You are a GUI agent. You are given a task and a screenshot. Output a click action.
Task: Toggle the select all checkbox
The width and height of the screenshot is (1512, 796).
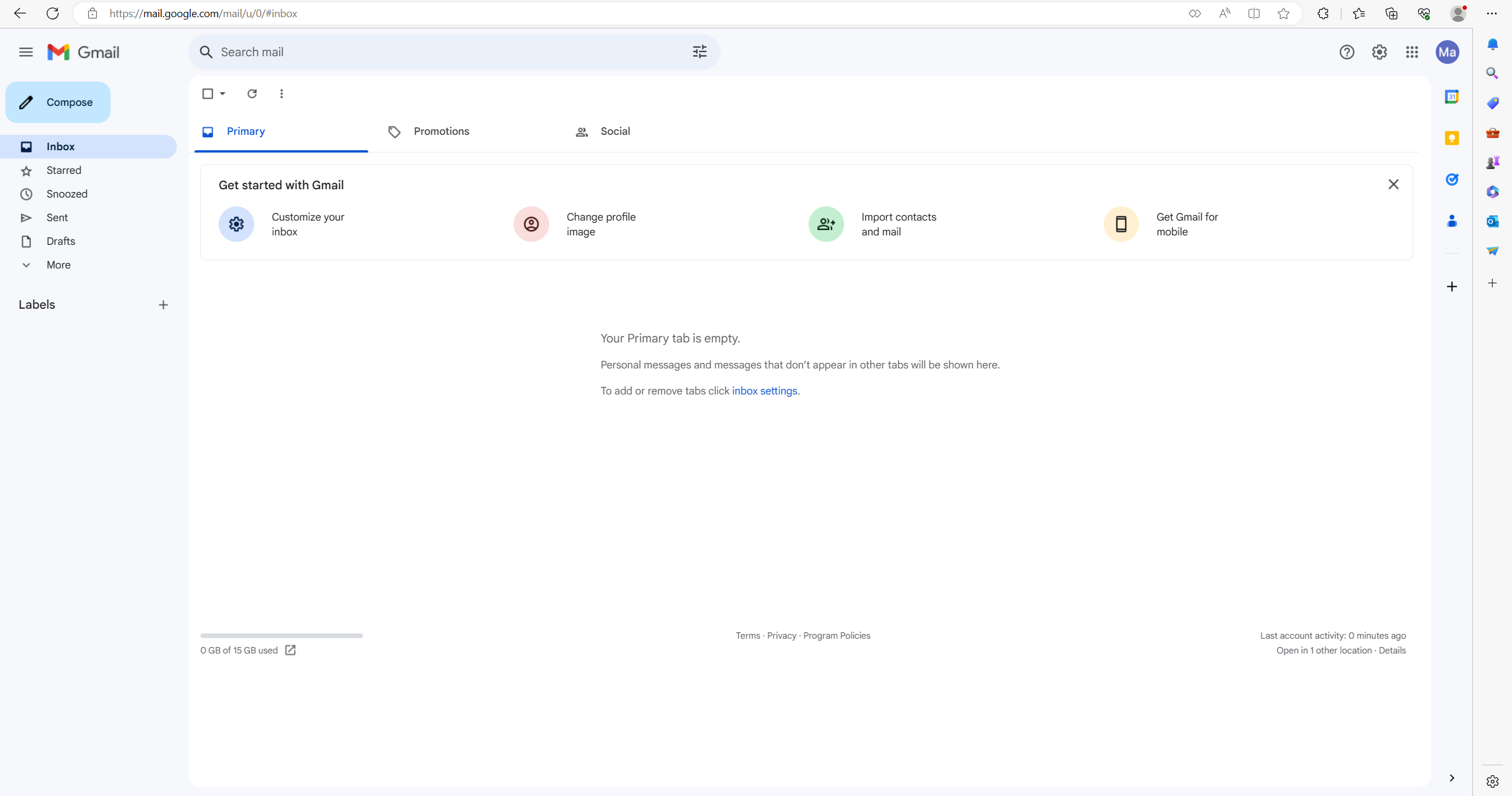point(207,94)
